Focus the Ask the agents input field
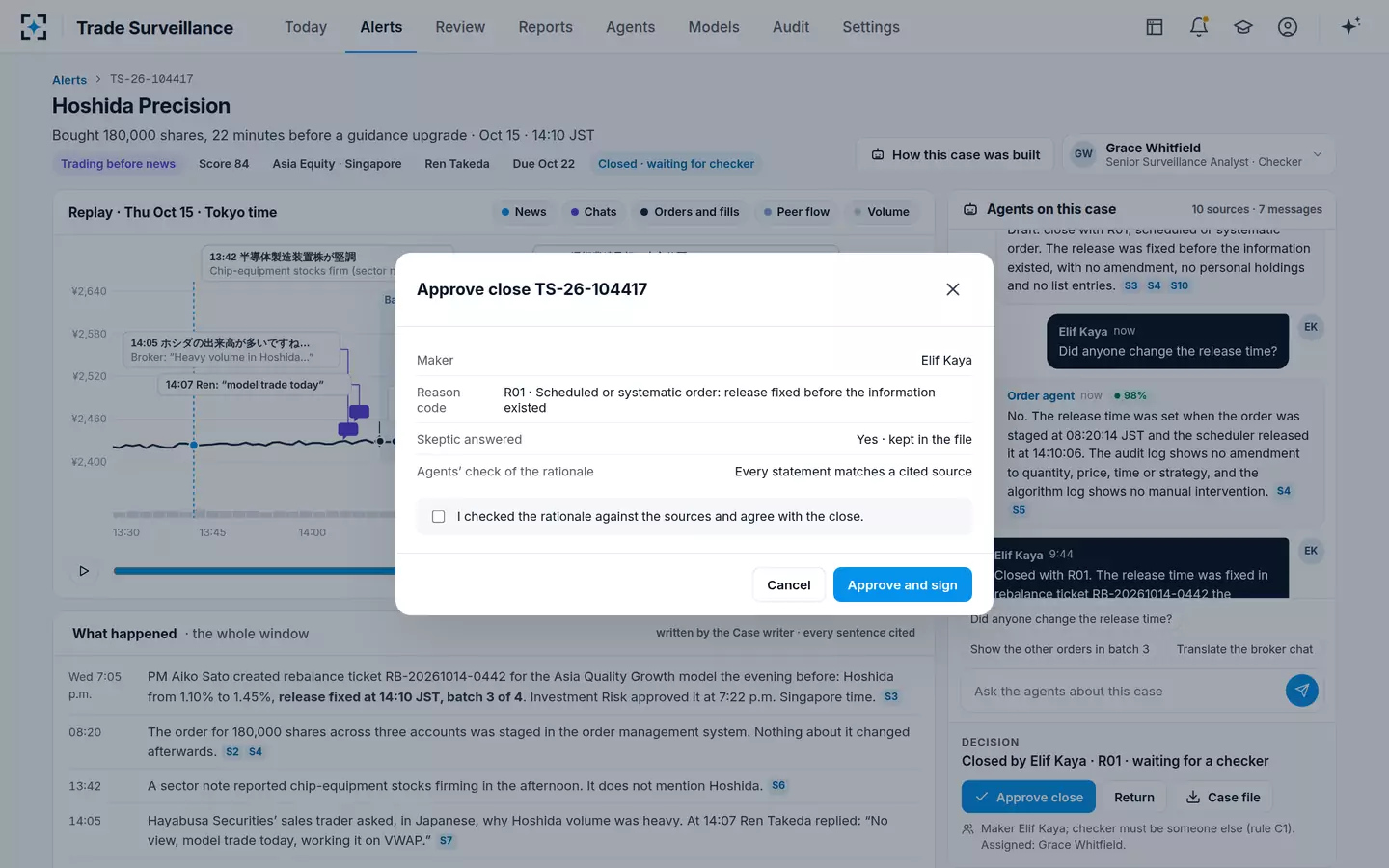Screen dimensions: 1389x868 click(1123, 691)
